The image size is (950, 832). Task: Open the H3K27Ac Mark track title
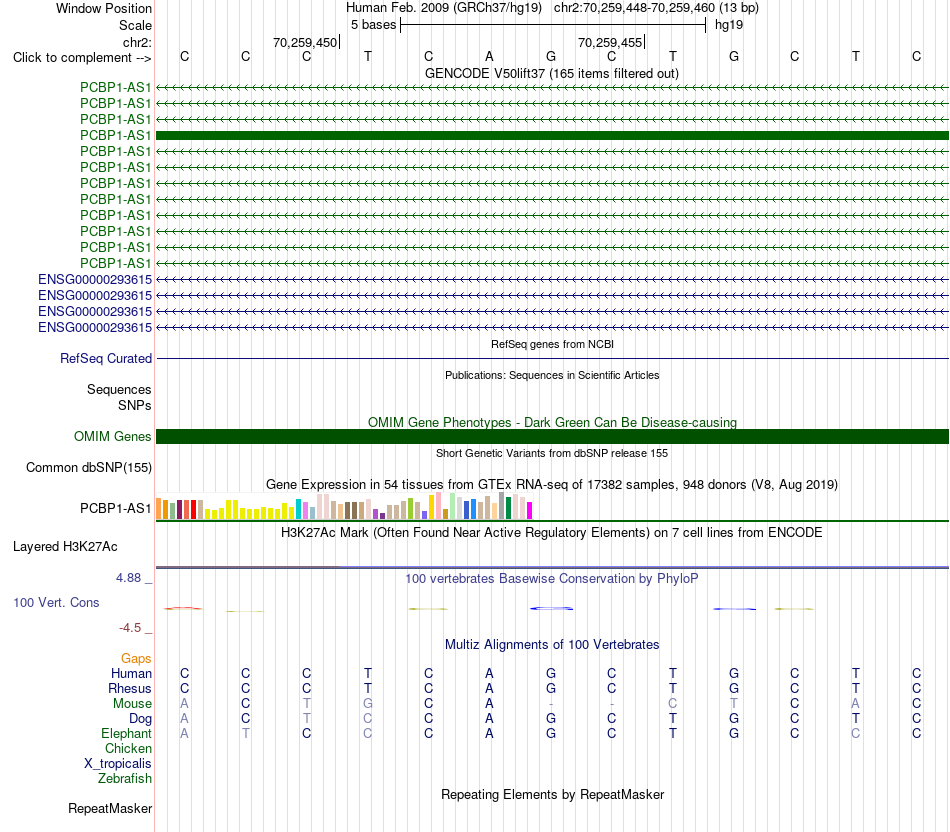552,533
